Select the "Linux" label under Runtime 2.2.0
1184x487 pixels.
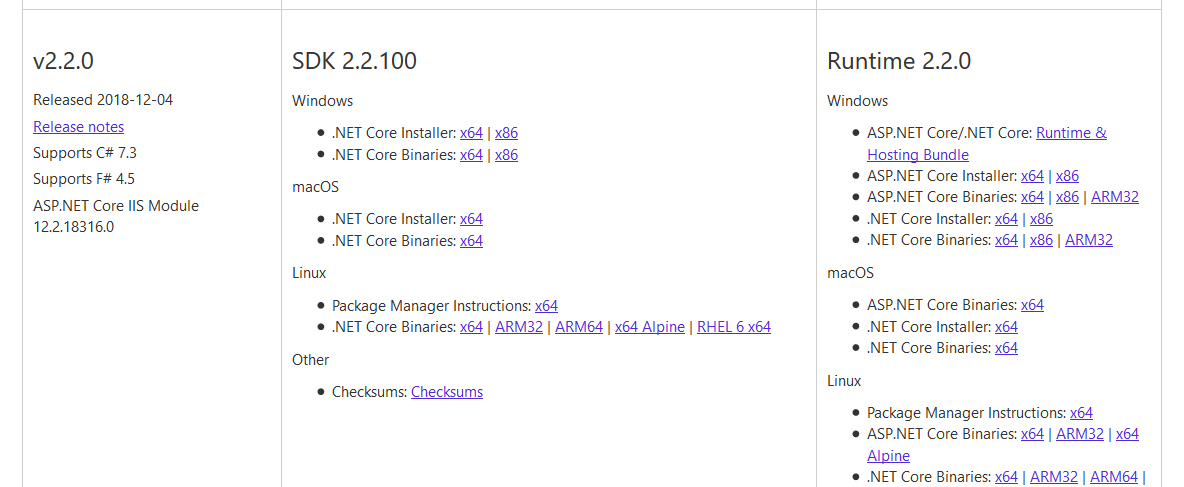coord(844,381)
